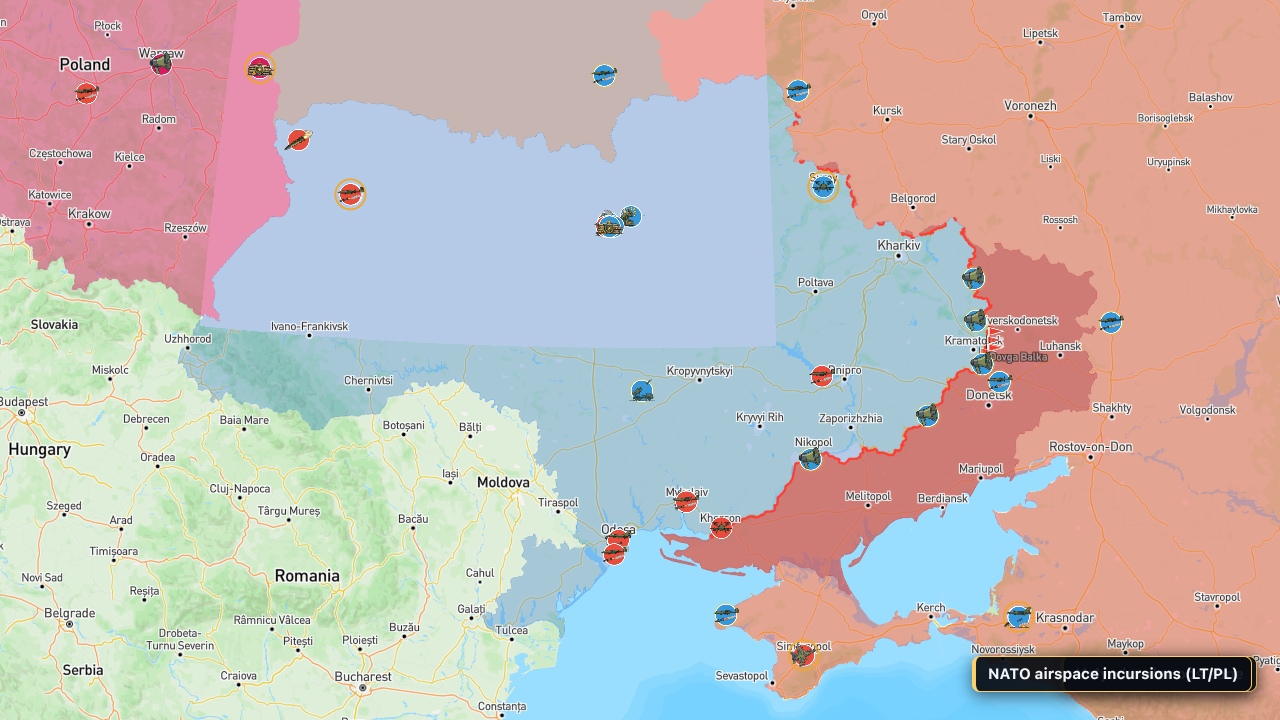Click the blue drone marker in the gray northern region
The height and width of the screenshot is (720, 1280).
point(604,75)
